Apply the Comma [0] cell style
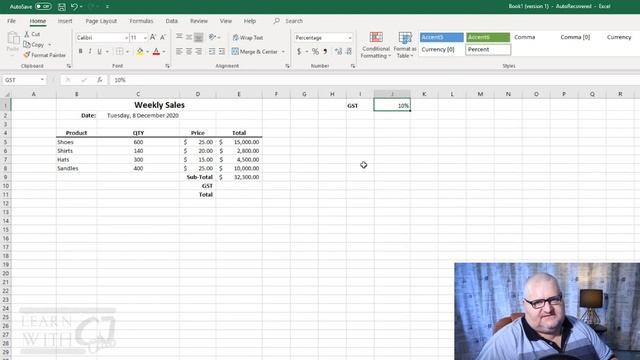 click(575, 37)
